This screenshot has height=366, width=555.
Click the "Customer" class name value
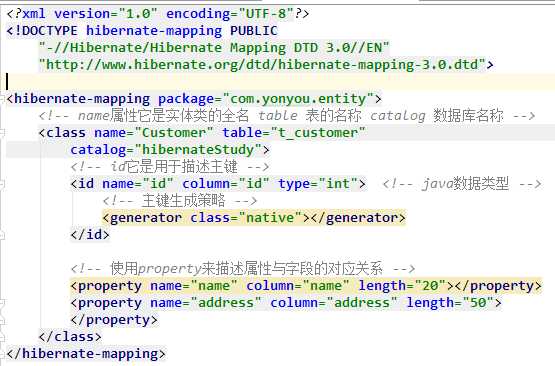[174, 133]
